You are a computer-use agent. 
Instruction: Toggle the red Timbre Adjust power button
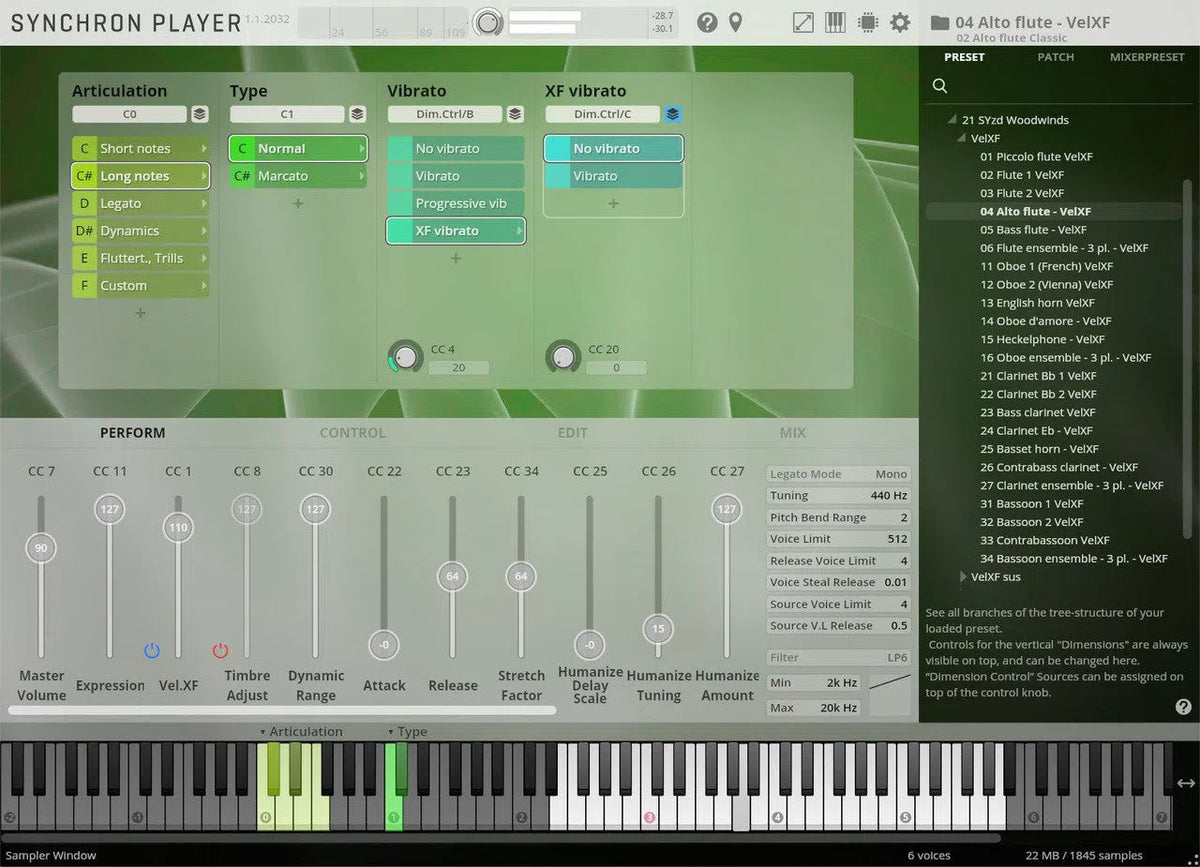tap(220, 651)
